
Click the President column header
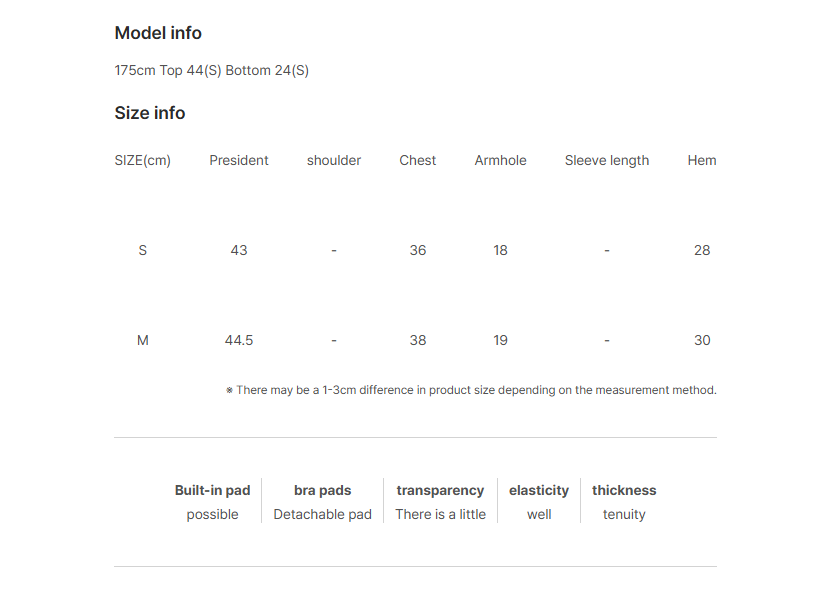coord(239,160)
